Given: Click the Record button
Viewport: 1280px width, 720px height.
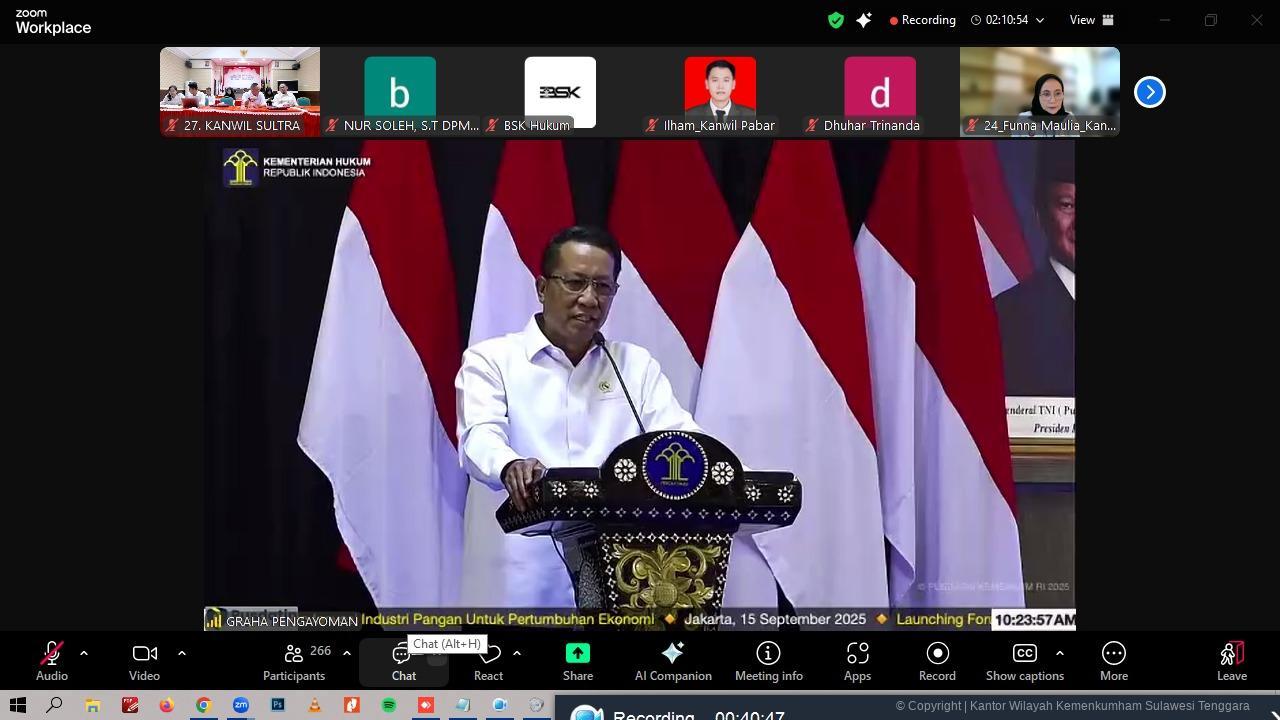Looking at the screenshot, I should (x=936, y=660).
